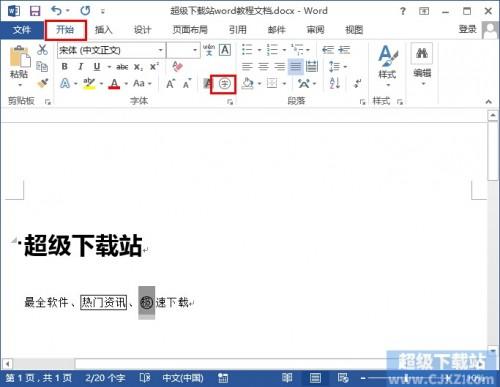The image size is (500, 387).
Task: Increase the paragraph indent
Action: click(344, 50)
